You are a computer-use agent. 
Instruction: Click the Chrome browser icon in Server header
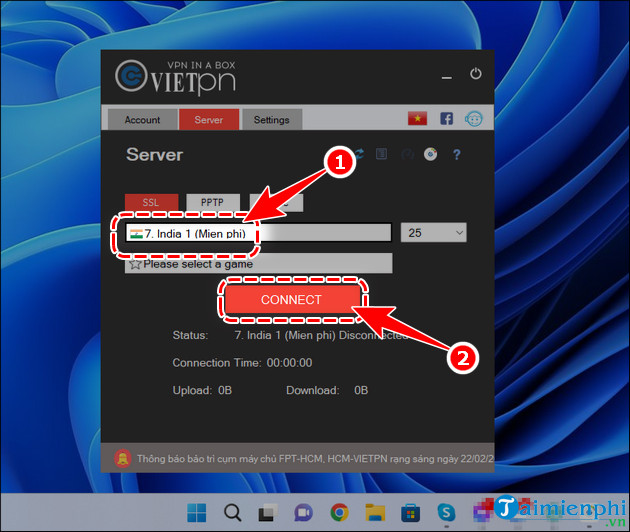tap(431, 154)
